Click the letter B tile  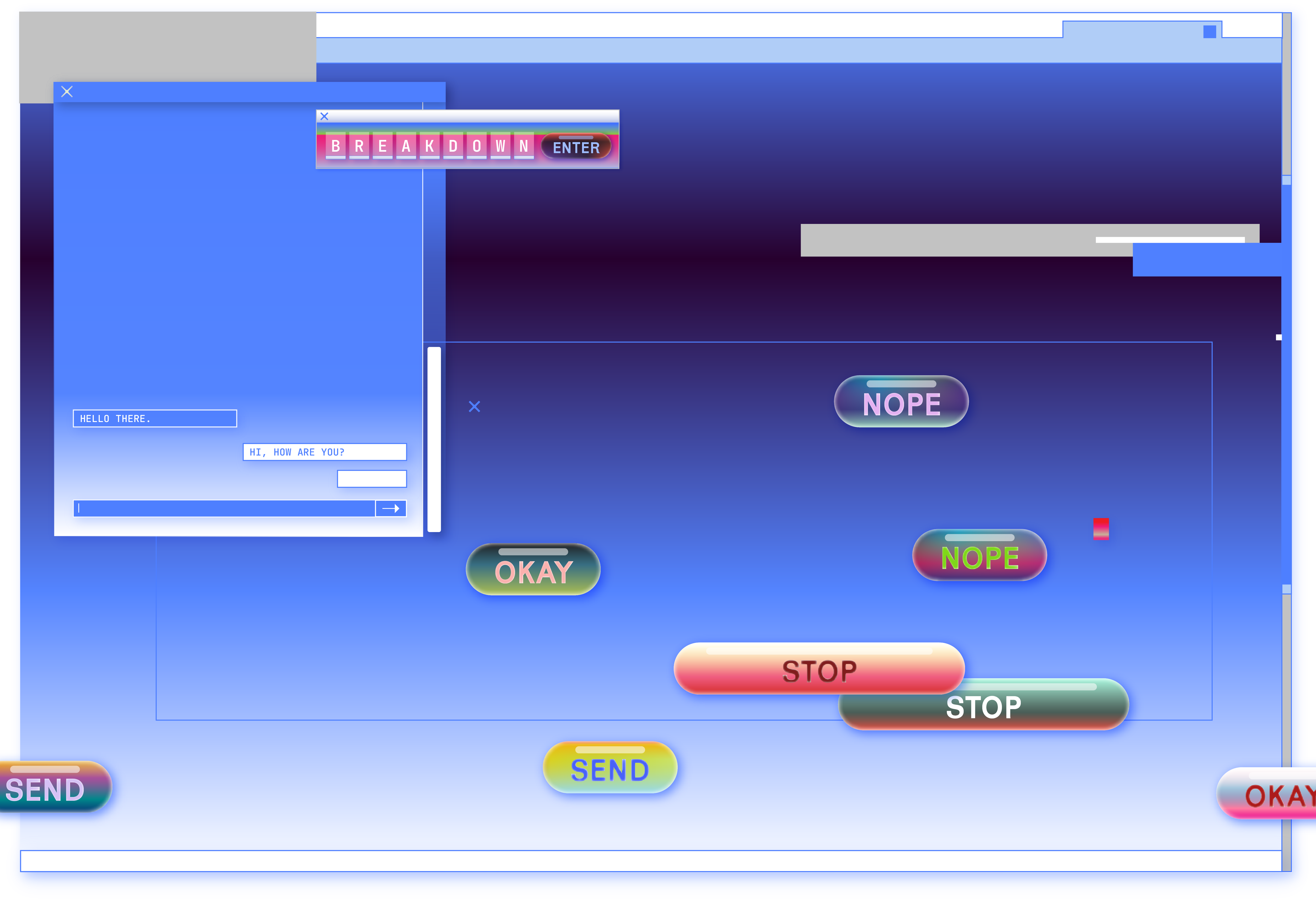point(336,146)
